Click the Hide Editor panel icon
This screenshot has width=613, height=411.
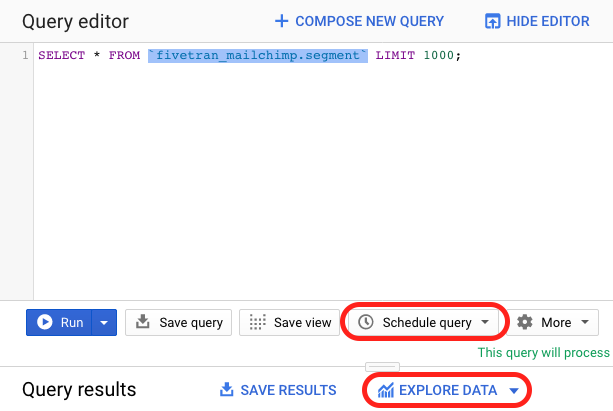(x=492, y=21)
